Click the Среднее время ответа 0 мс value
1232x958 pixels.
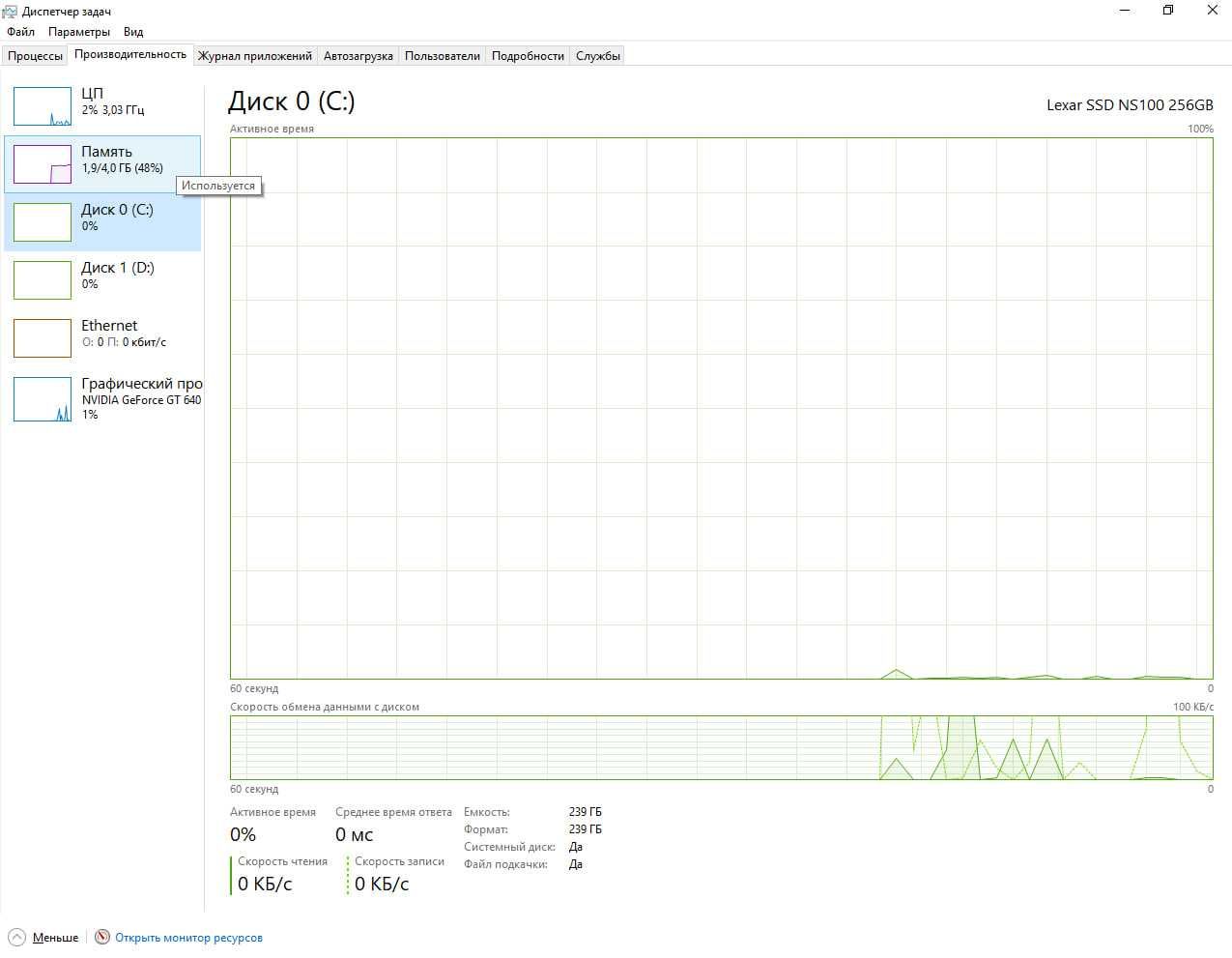354,834
